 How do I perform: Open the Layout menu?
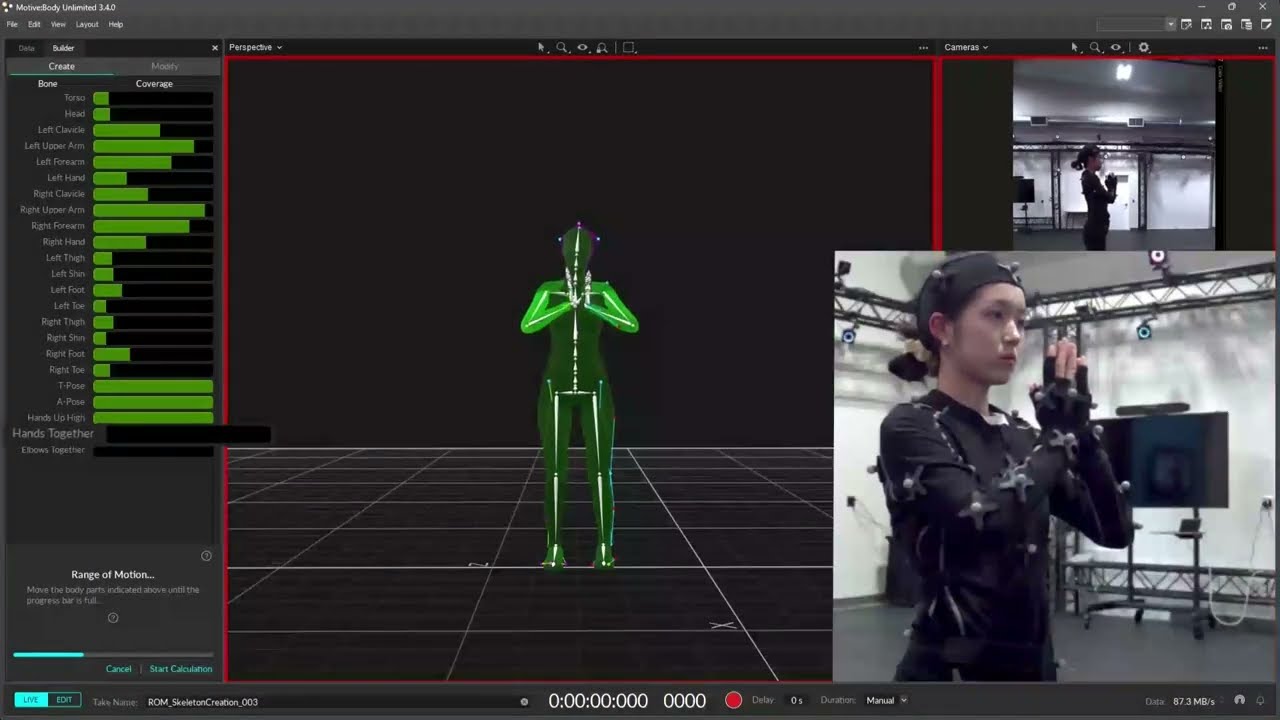87,24
